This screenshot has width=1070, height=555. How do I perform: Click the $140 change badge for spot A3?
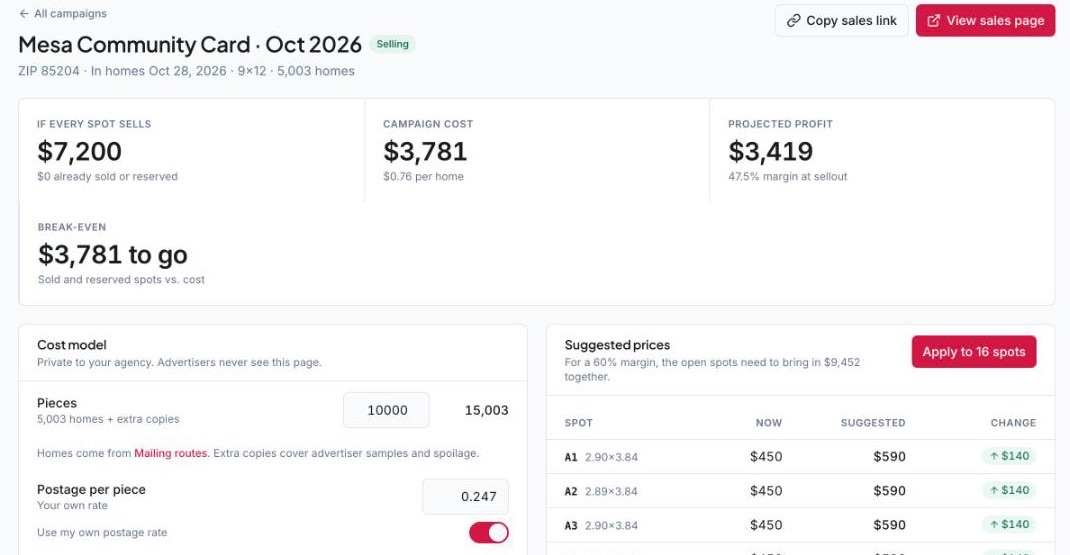(1009, 524)
